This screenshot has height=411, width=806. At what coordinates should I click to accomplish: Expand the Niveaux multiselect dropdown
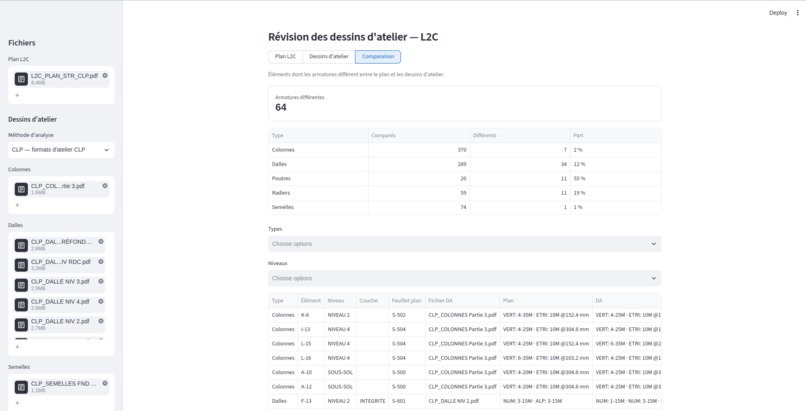tap(465, 278)
